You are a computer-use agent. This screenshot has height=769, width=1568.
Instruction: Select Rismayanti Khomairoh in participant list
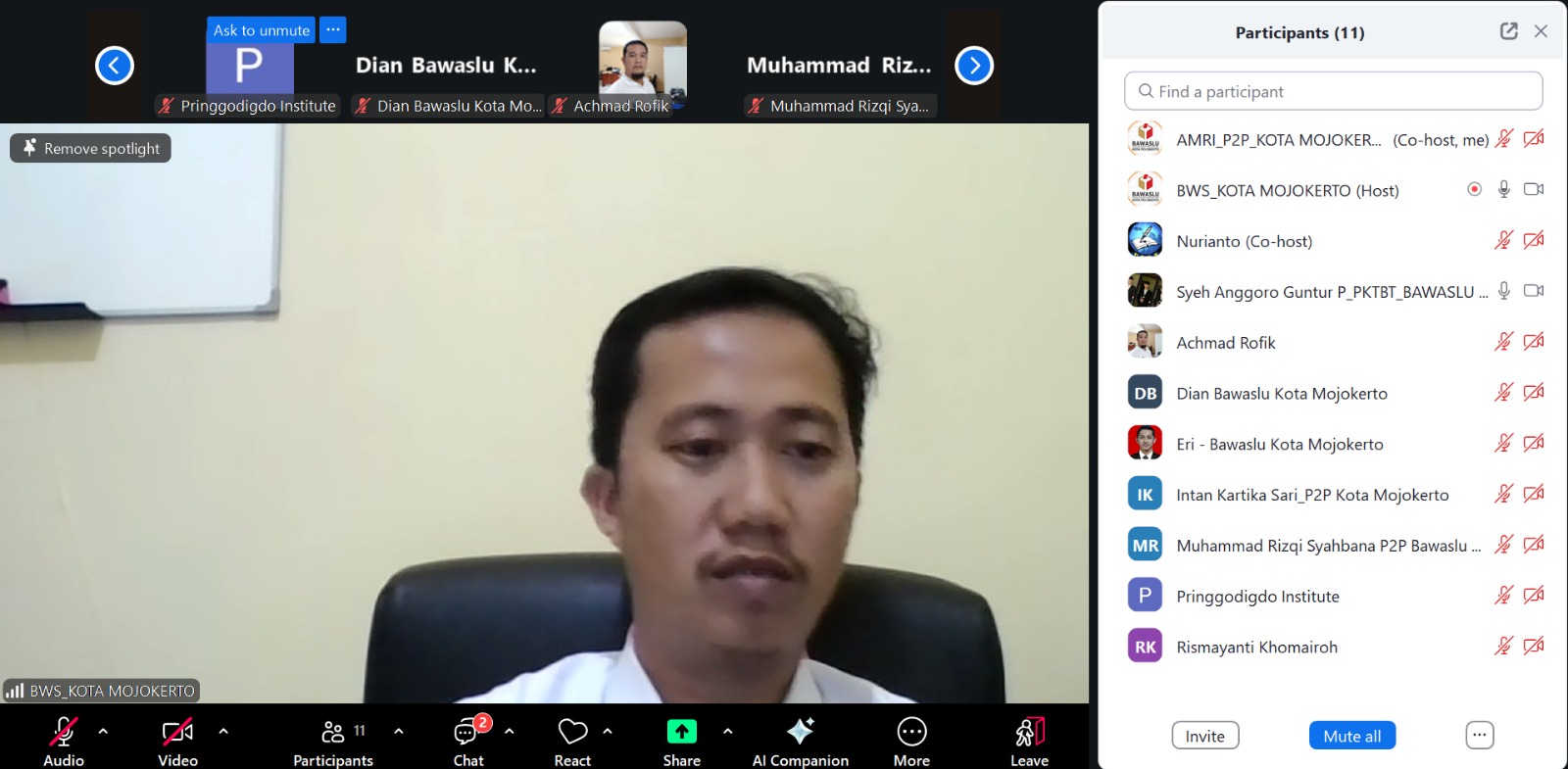(1333, 647)
